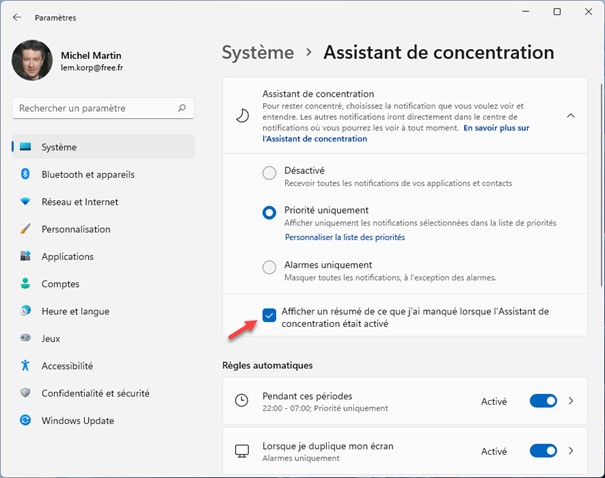Open Pendant ces périodes details chevron
The height and width of the screenshot is (478, 605).
pos(572,401)
